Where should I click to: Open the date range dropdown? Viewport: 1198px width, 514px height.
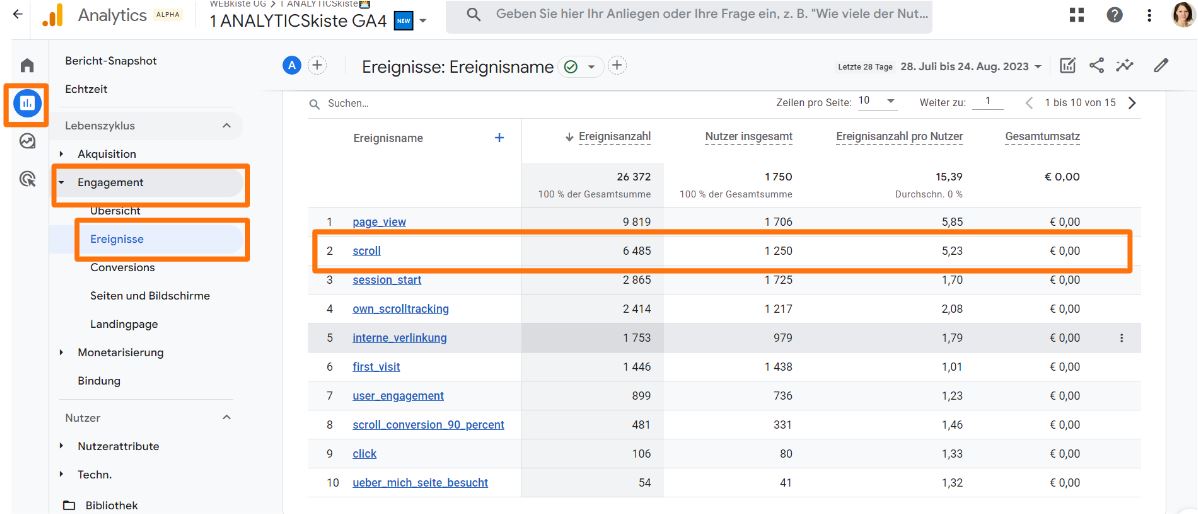pyautogui.click(x=970, y=67)
